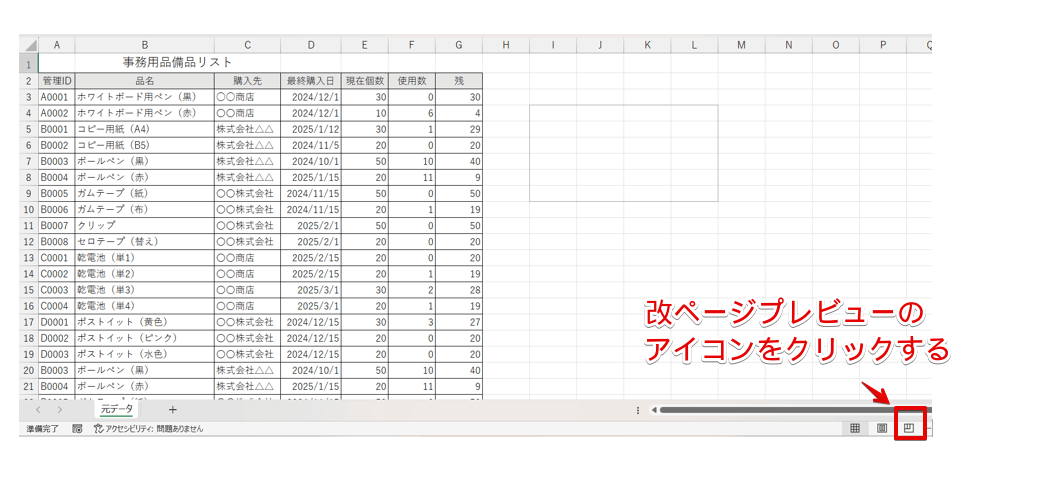The width and height of the screenshot is (1037, 482).
Task: Select column K header
Action: tap(647, 46)
